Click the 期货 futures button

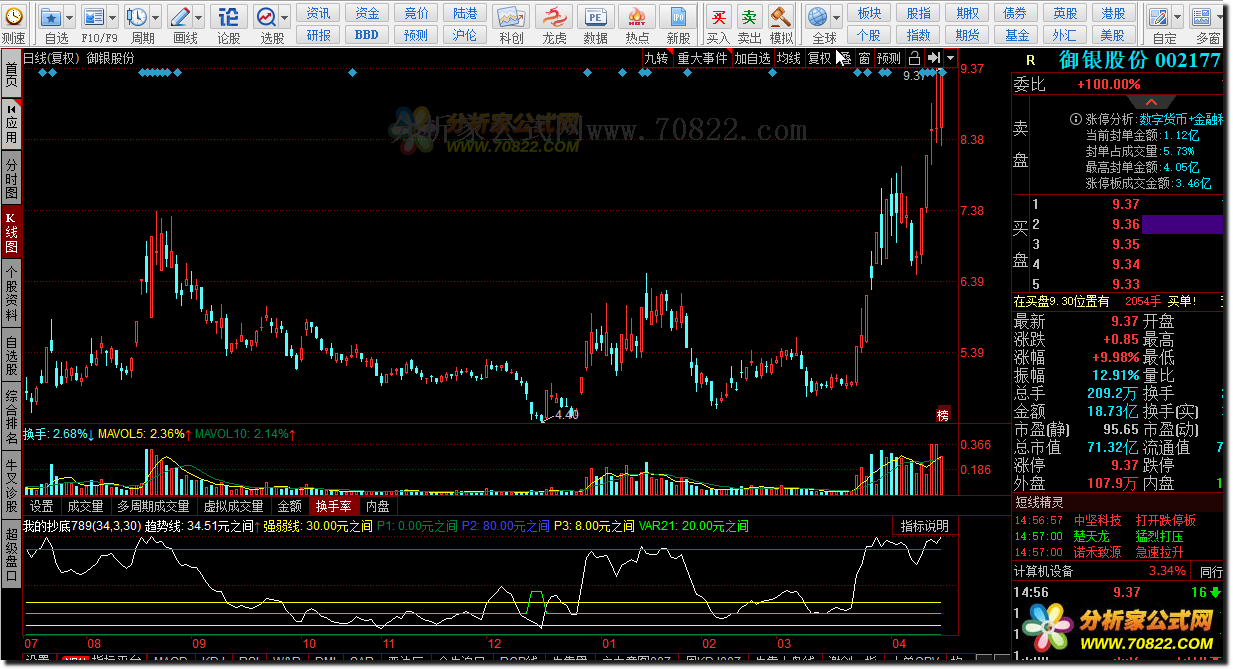(x=968, y=35)
